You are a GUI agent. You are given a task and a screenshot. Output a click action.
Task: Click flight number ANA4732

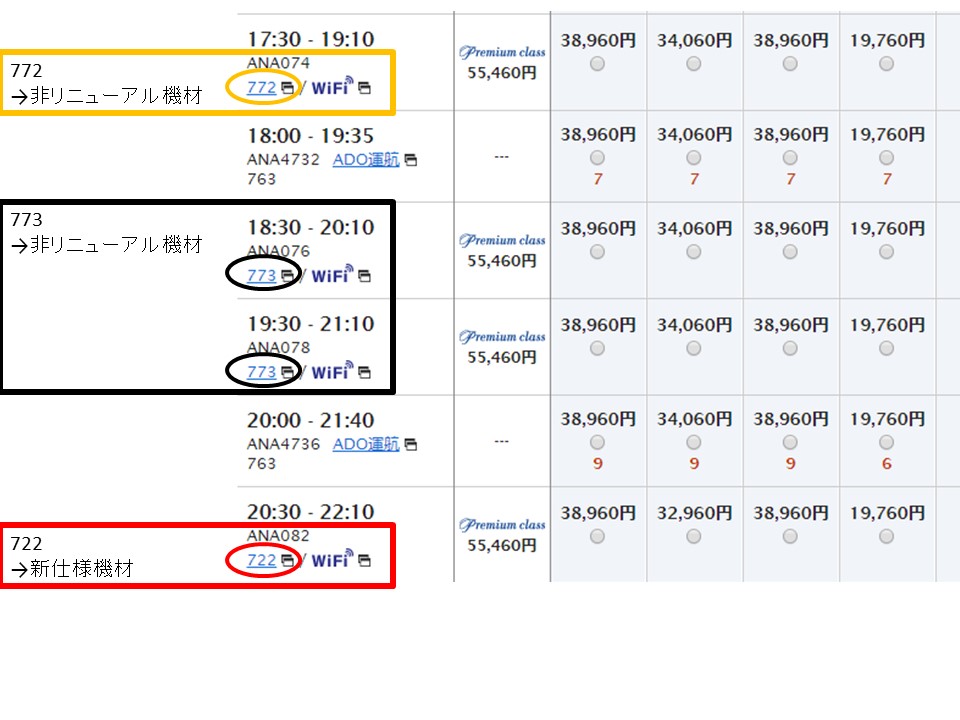coord(283,160)
